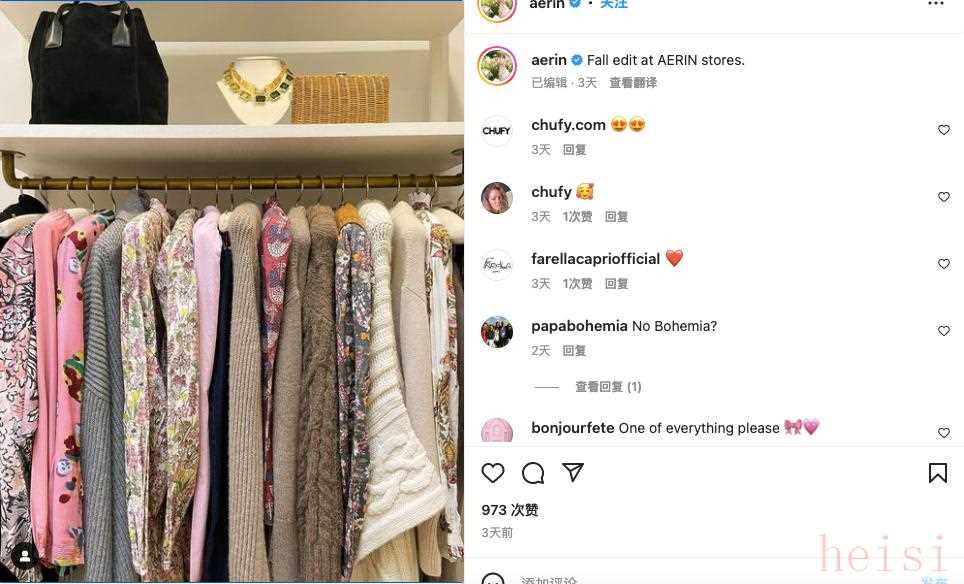The height and width of the screenshot is (584, 964).
Task: View the 973 likes list
Action: (510, 510)
